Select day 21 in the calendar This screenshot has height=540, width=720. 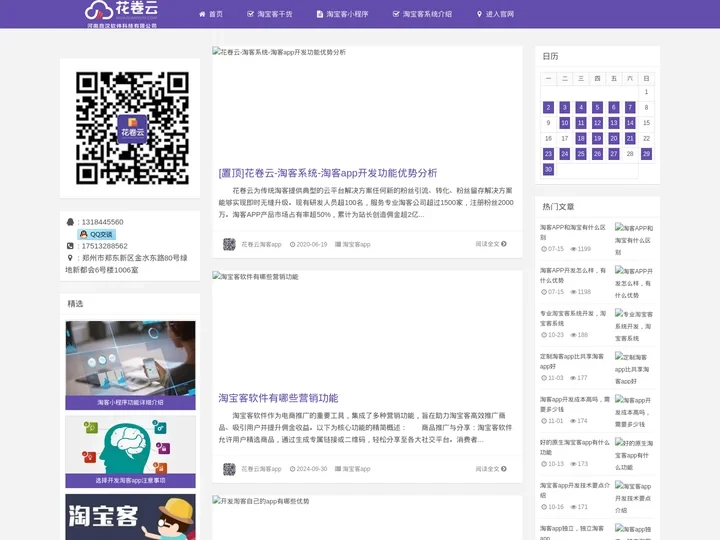pyautogui.click(x=630, y=138)
